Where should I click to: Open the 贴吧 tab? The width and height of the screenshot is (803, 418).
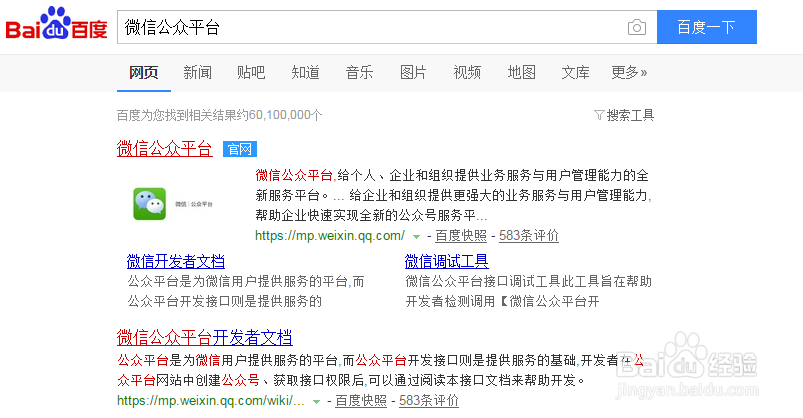click(x=251, y=73)
